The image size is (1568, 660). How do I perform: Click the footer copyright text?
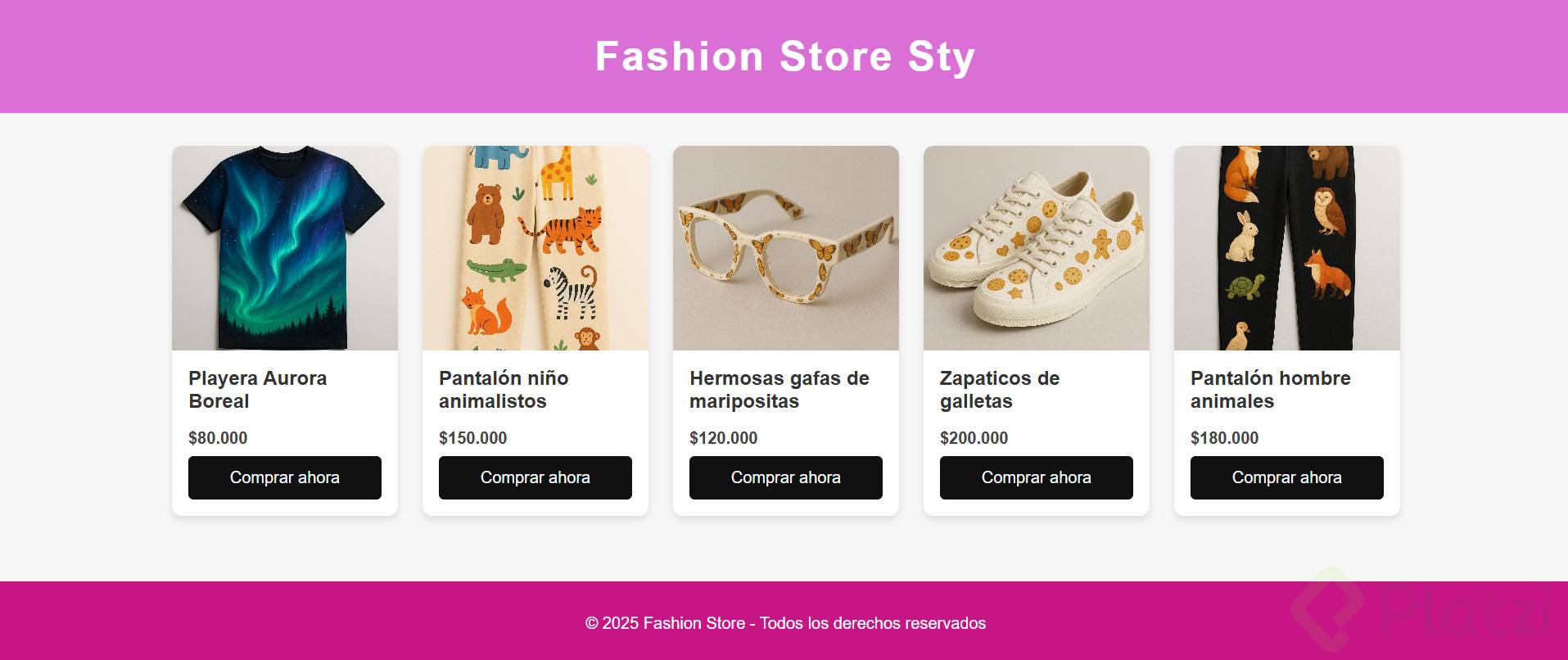click(x=785, y=623)
